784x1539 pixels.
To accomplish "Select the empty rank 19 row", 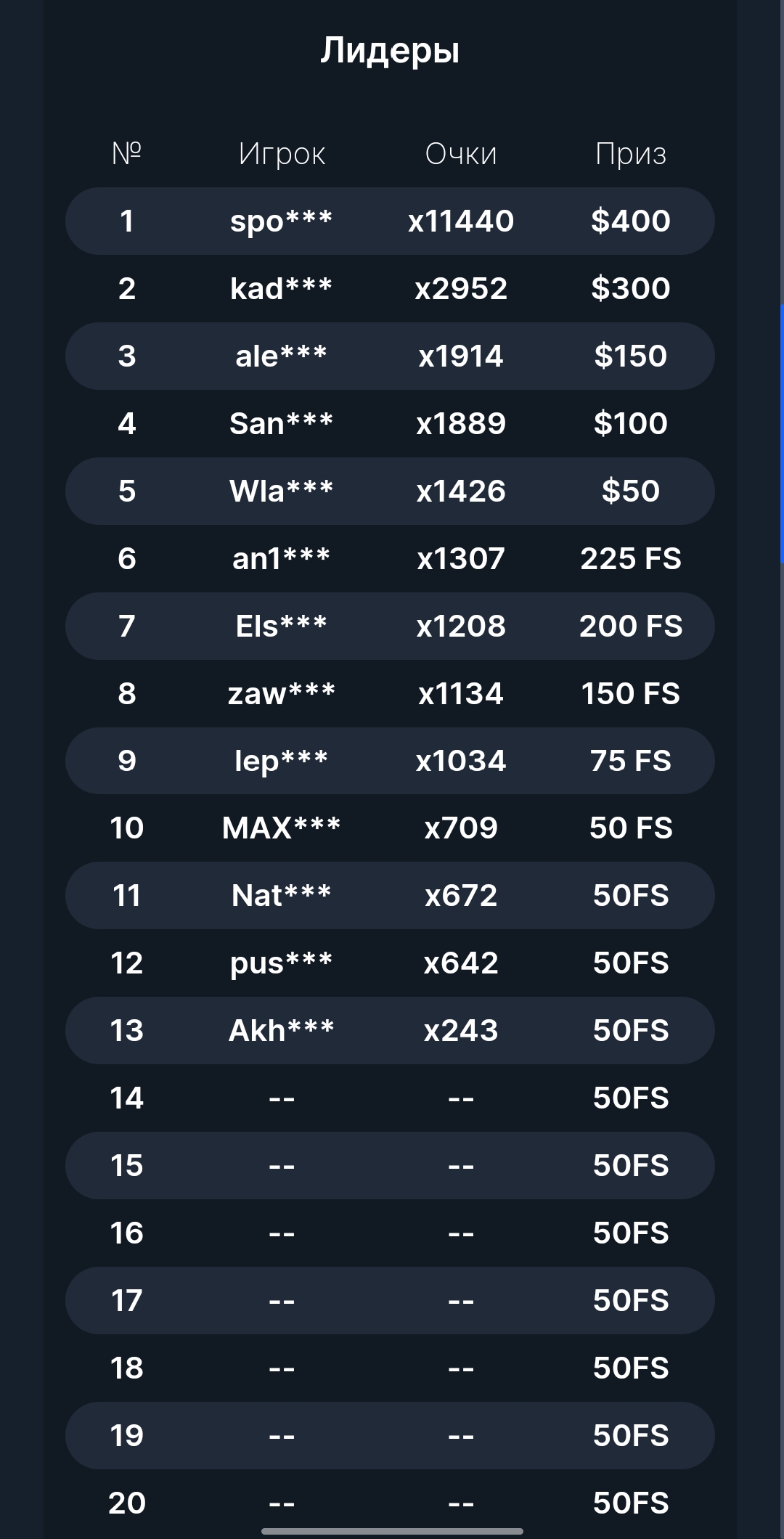I will (x=390, y=1435).
